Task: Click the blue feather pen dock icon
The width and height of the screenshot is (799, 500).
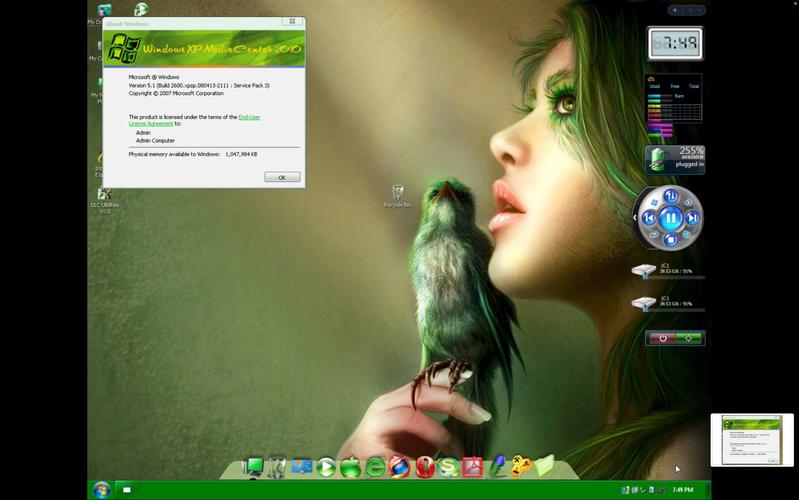Action: click(x=497, y=466)
